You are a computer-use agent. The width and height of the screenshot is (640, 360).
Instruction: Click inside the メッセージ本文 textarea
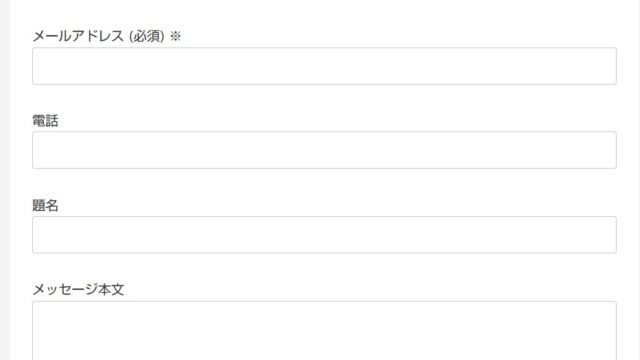tap(324, 331)
